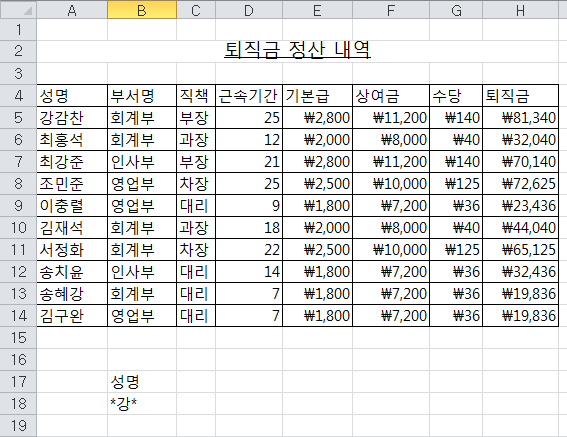Select the name cell '김구완'
The image size is (567, 437).
pos(72,315)
